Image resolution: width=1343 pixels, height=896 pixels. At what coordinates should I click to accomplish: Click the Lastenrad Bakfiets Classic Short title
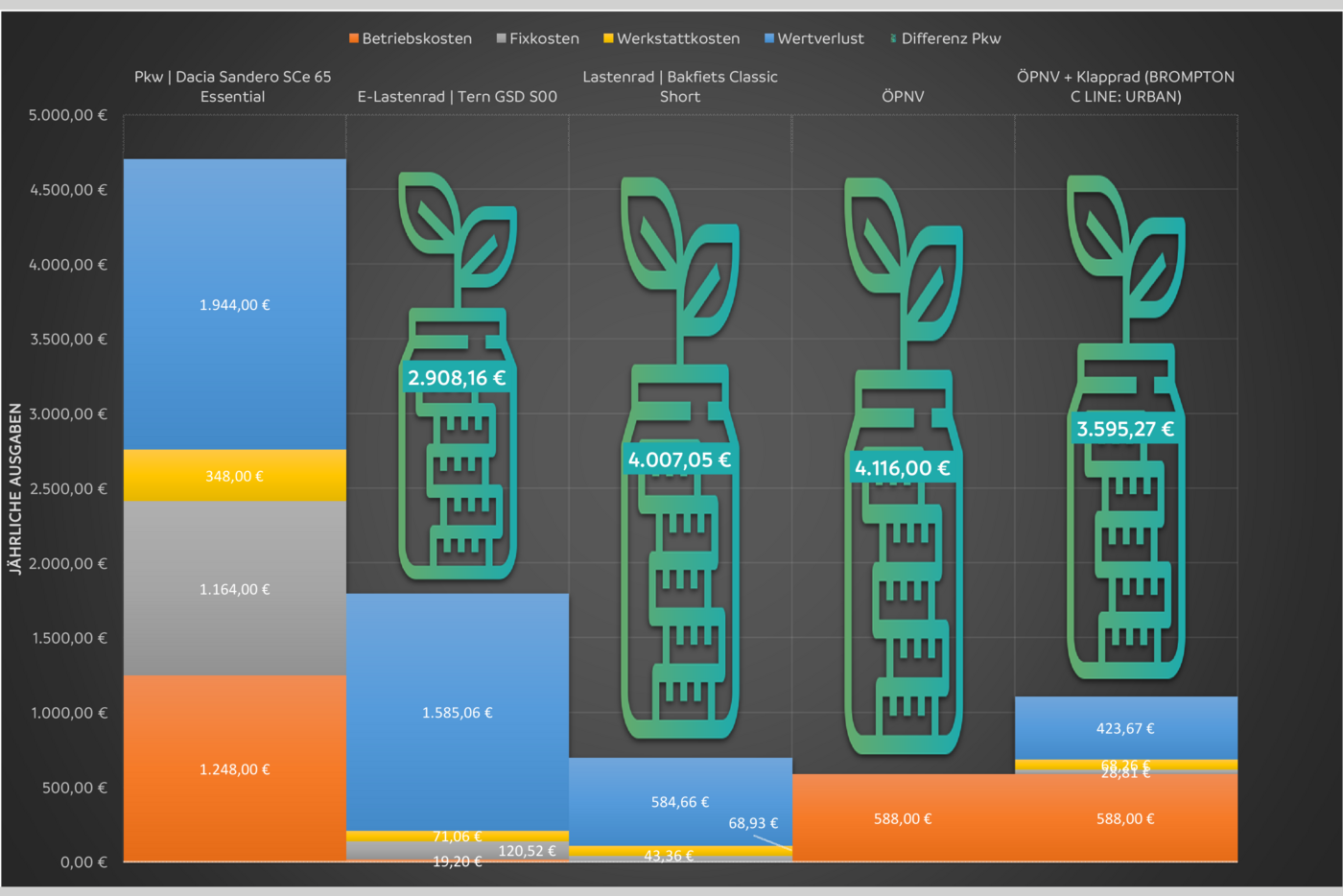(680, 86)
